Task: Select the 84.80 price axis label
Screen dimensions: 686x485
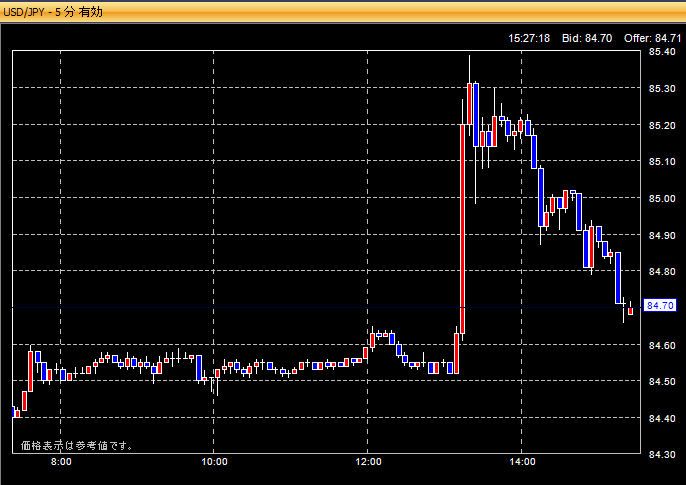Action: click(661, 271)
